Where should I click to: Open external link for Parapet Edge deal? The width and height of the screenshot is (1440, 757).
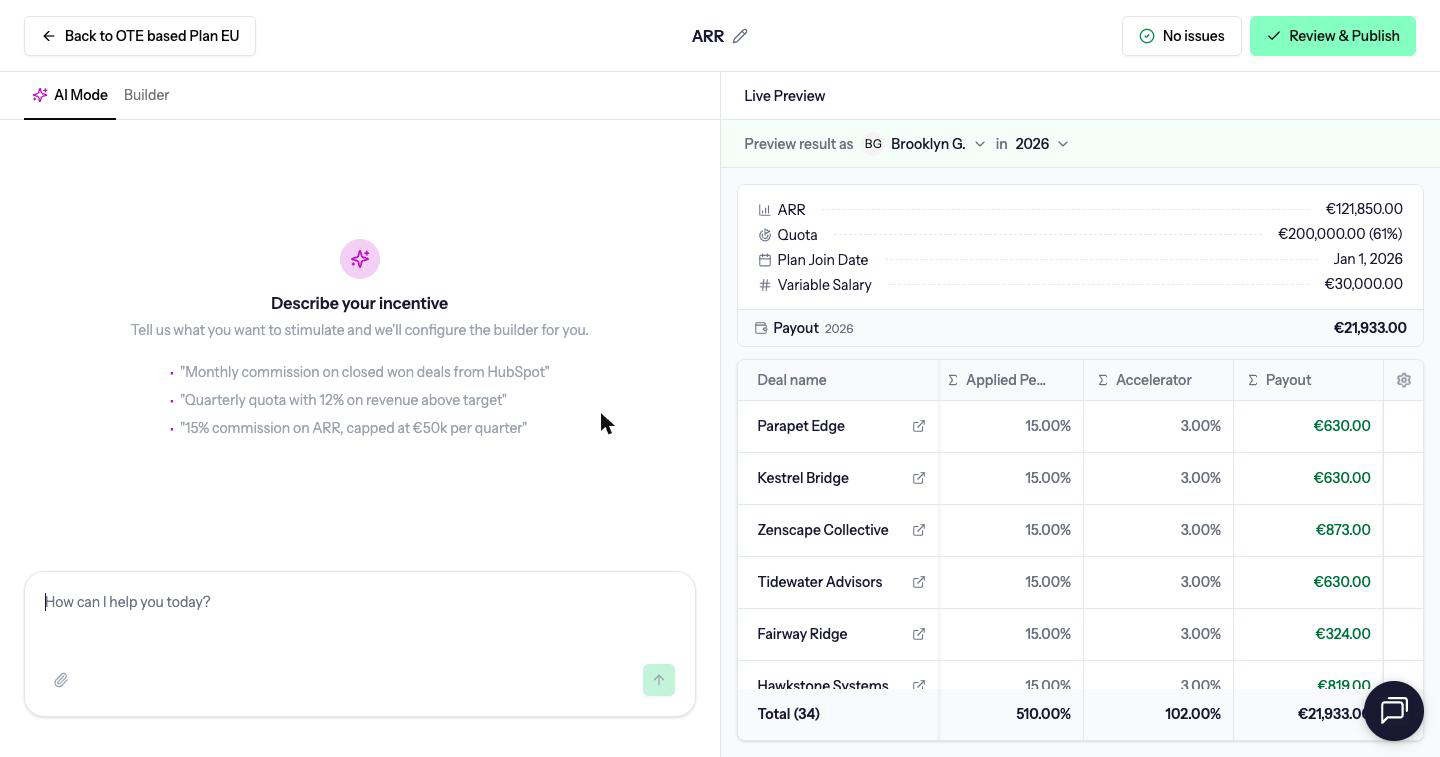tap(919, 426)
